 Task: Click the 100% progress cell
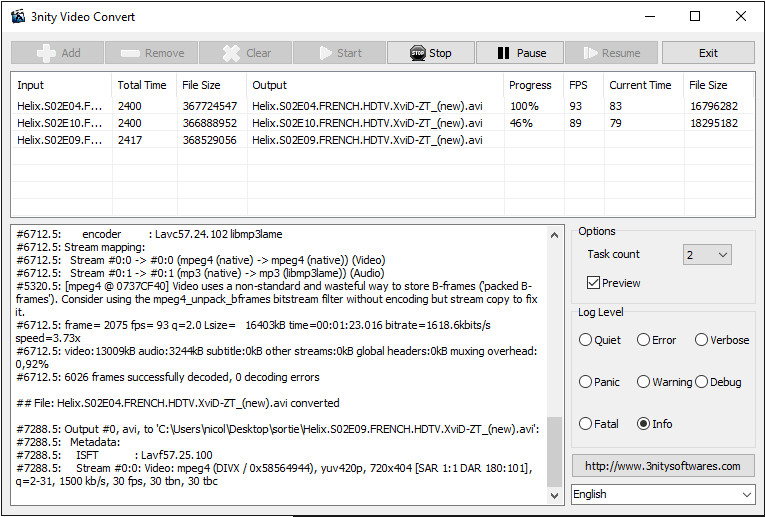point(524,106)
